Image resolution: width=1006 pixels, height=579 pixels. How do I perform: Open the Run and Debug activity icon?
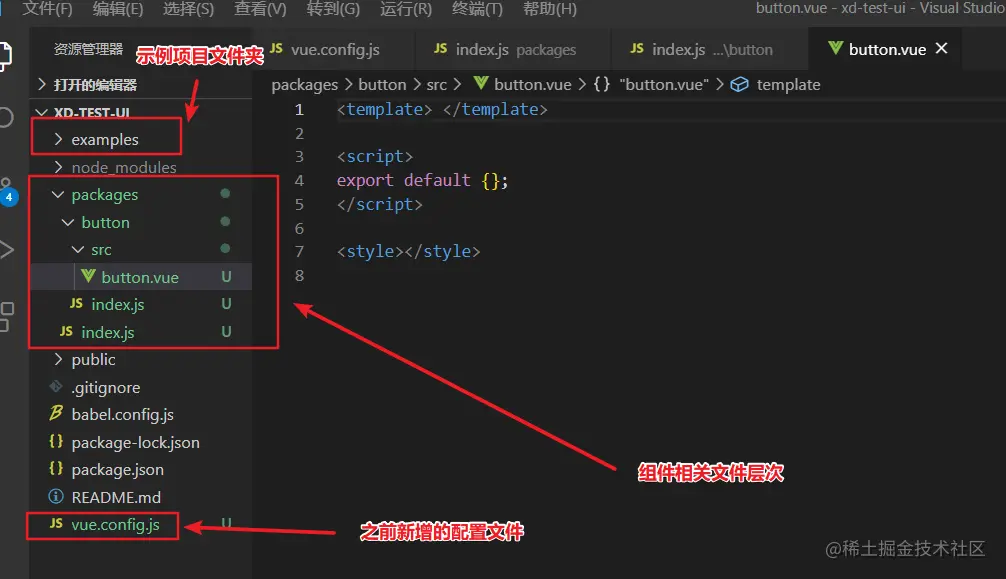[x=6, y=250]
